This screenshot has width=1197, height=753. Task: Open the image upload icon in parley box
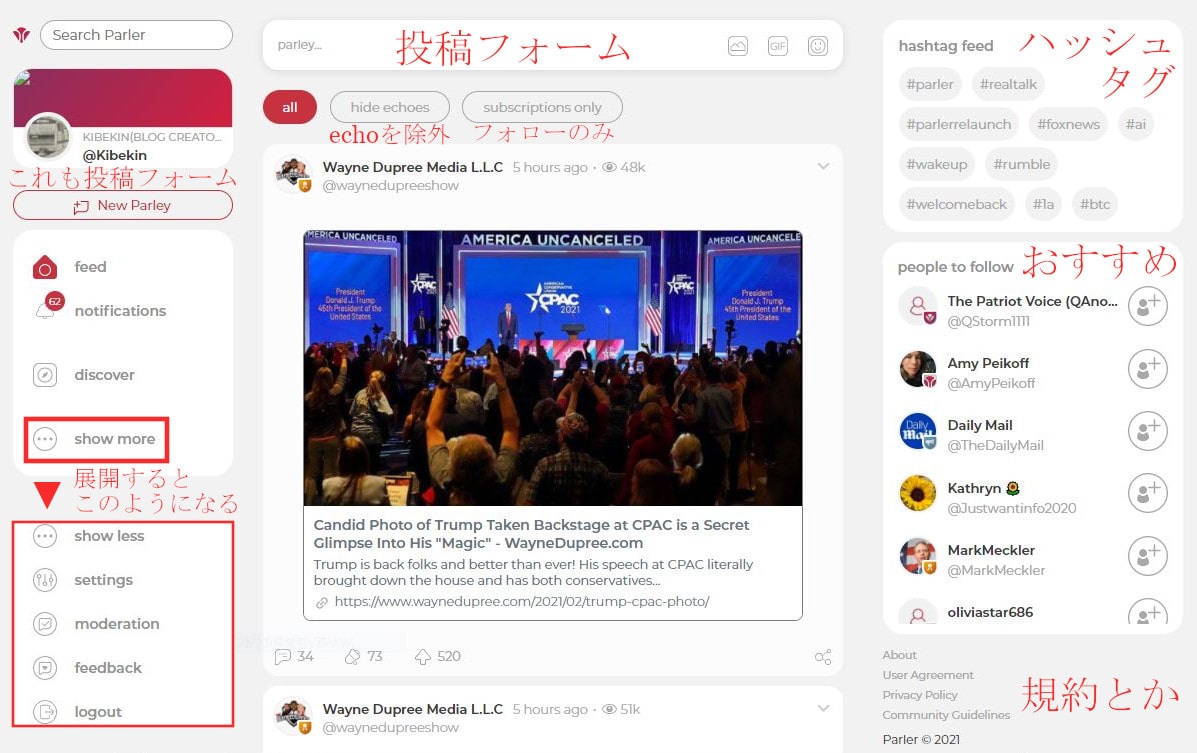coord(737,46)
